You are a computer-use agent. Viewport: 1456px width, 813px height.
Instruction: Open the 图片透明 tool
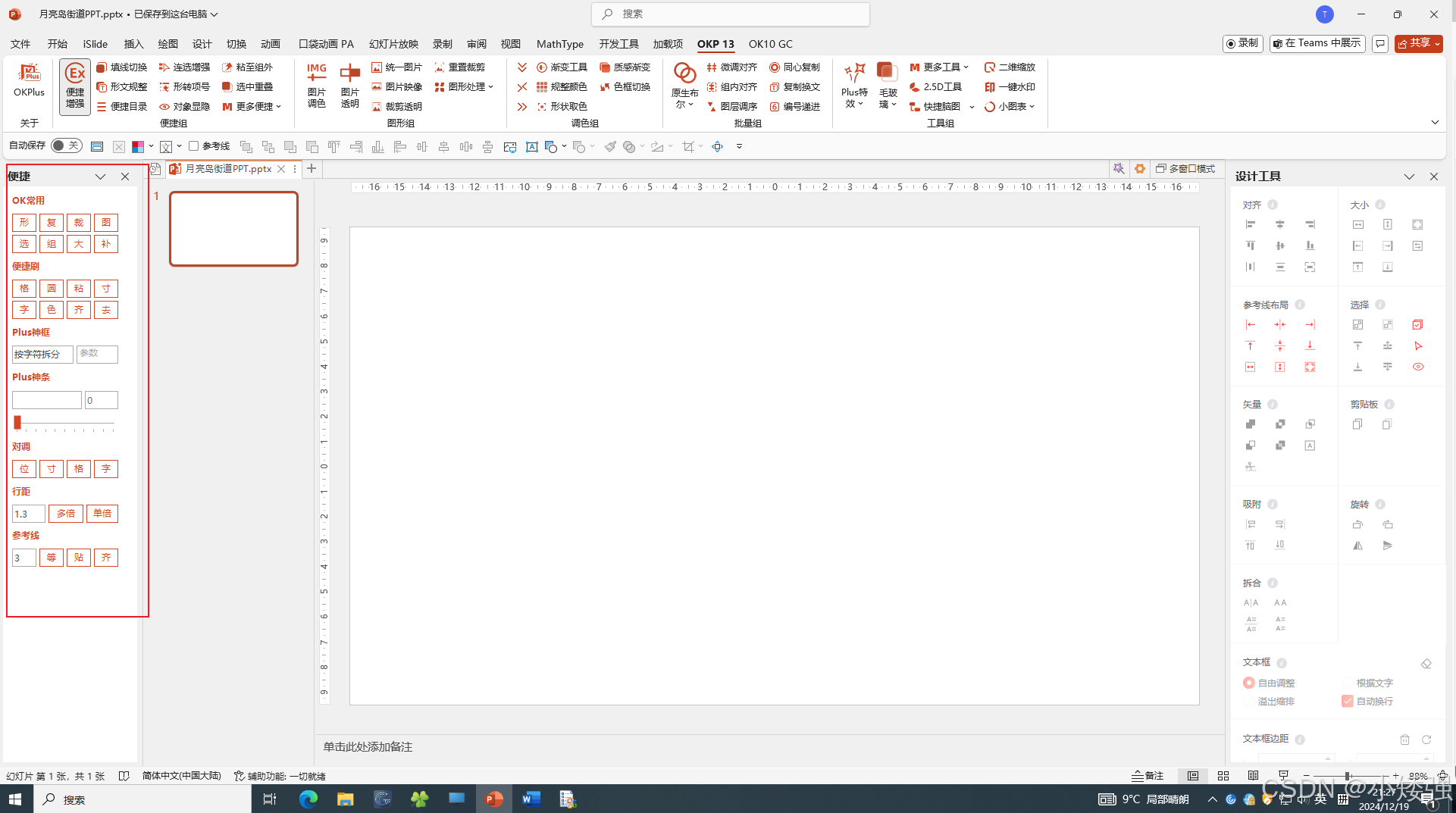point(349,86)
